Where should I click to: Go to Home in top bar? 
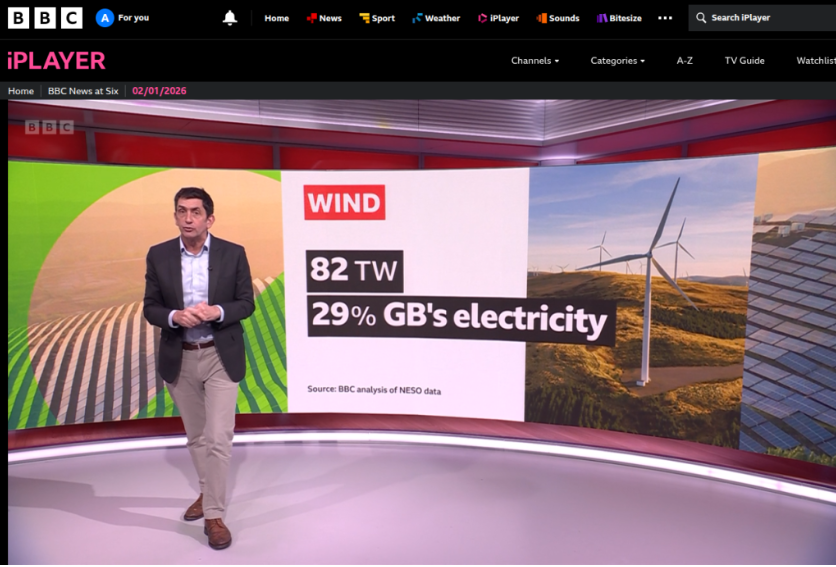(x=276, y=18)
